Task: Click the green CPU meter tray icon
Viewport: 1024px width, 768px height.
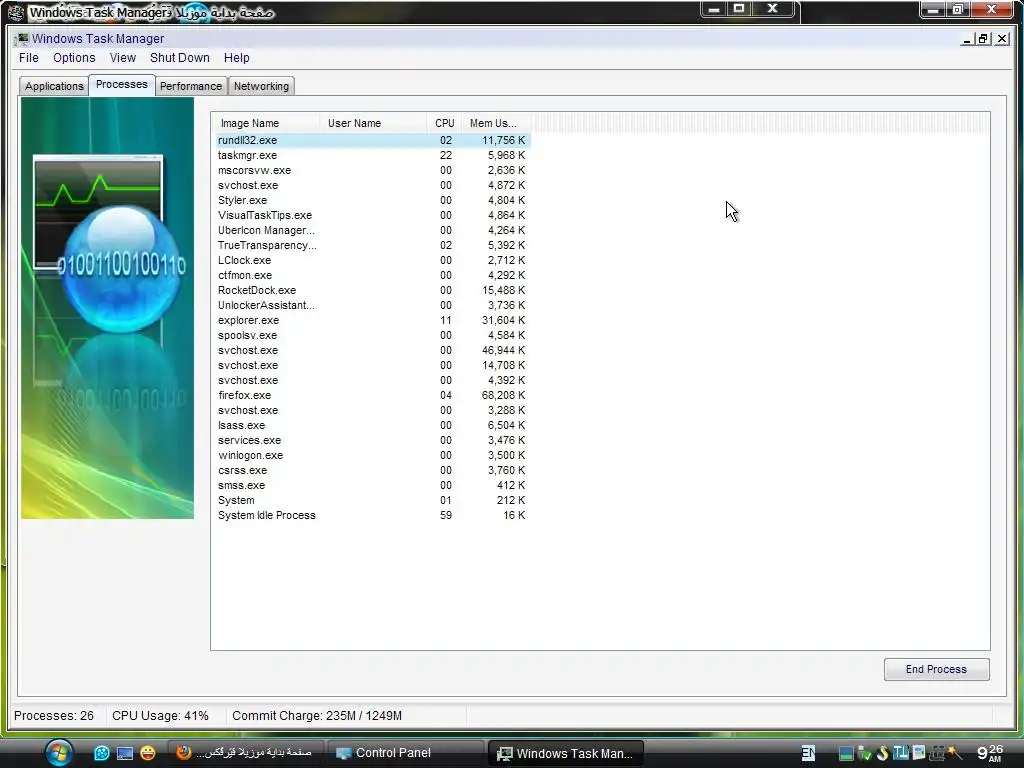Action: (x=846, y=754)
